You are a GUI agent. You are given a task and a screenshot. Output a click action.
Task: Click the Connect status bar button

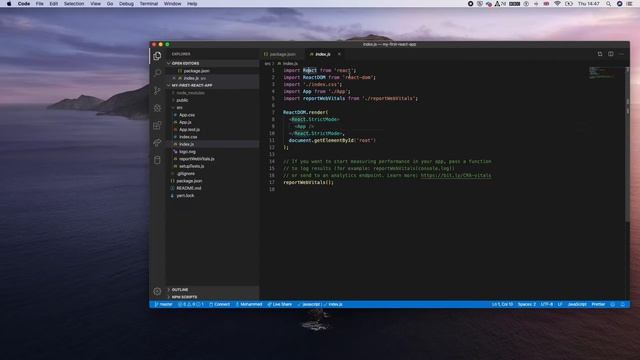coord(220,304)
